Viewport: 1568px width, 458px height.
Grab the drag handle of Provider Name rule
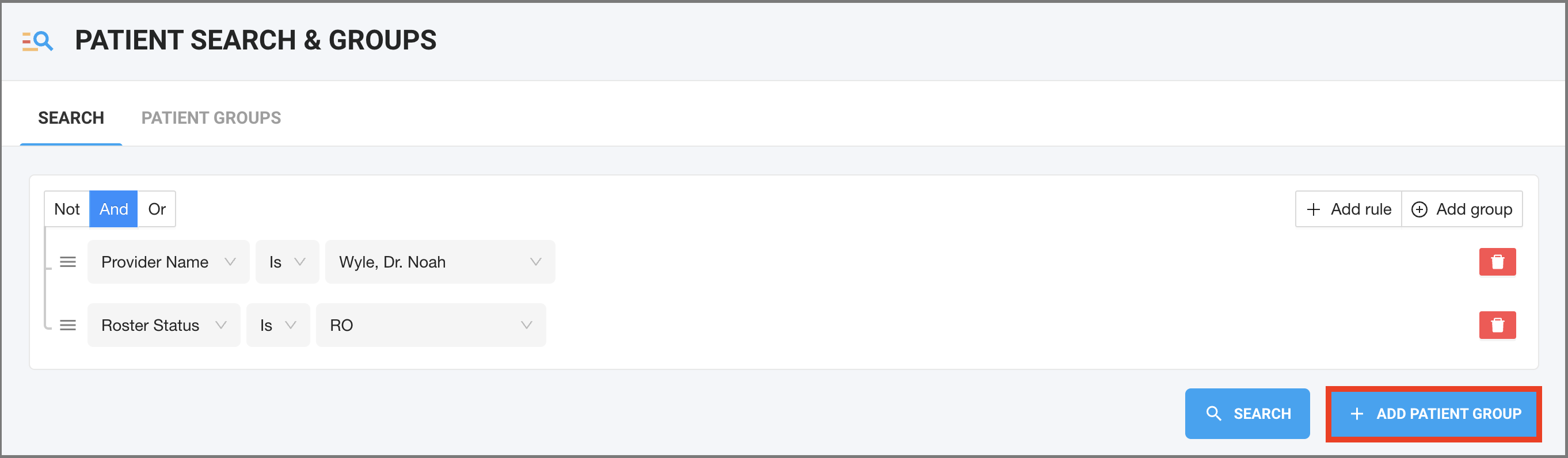(67, 262)
